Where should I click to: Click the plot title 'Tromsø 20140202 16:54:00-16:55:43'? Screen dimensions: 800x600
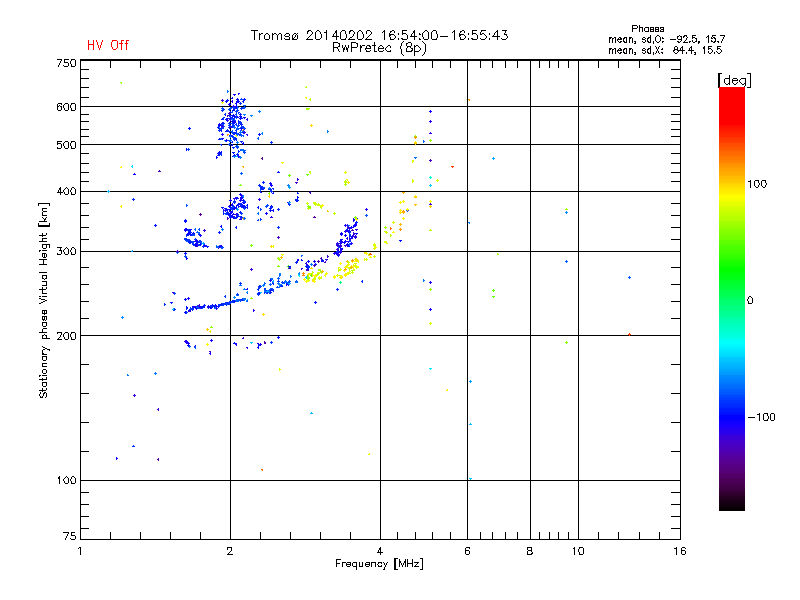(x=379, y=35)
